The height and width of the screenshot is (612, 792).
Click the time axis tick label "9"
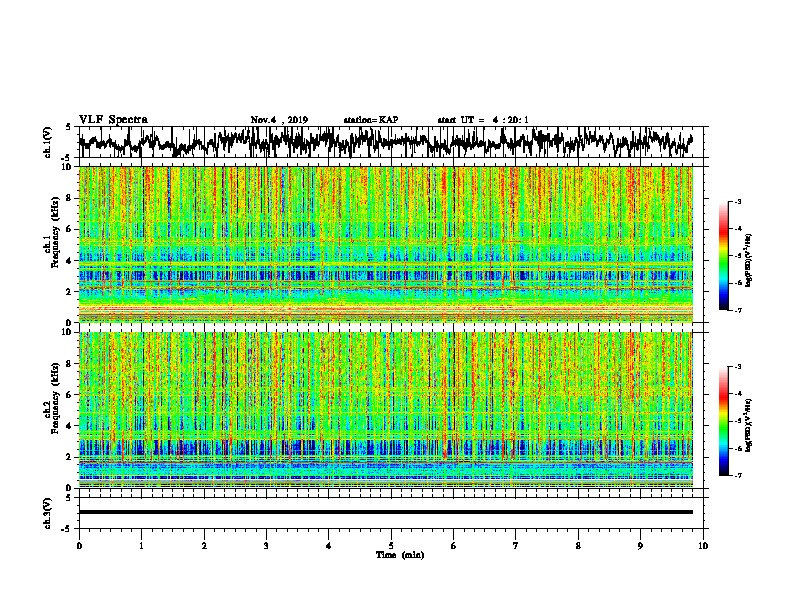[x=640, y=546]
